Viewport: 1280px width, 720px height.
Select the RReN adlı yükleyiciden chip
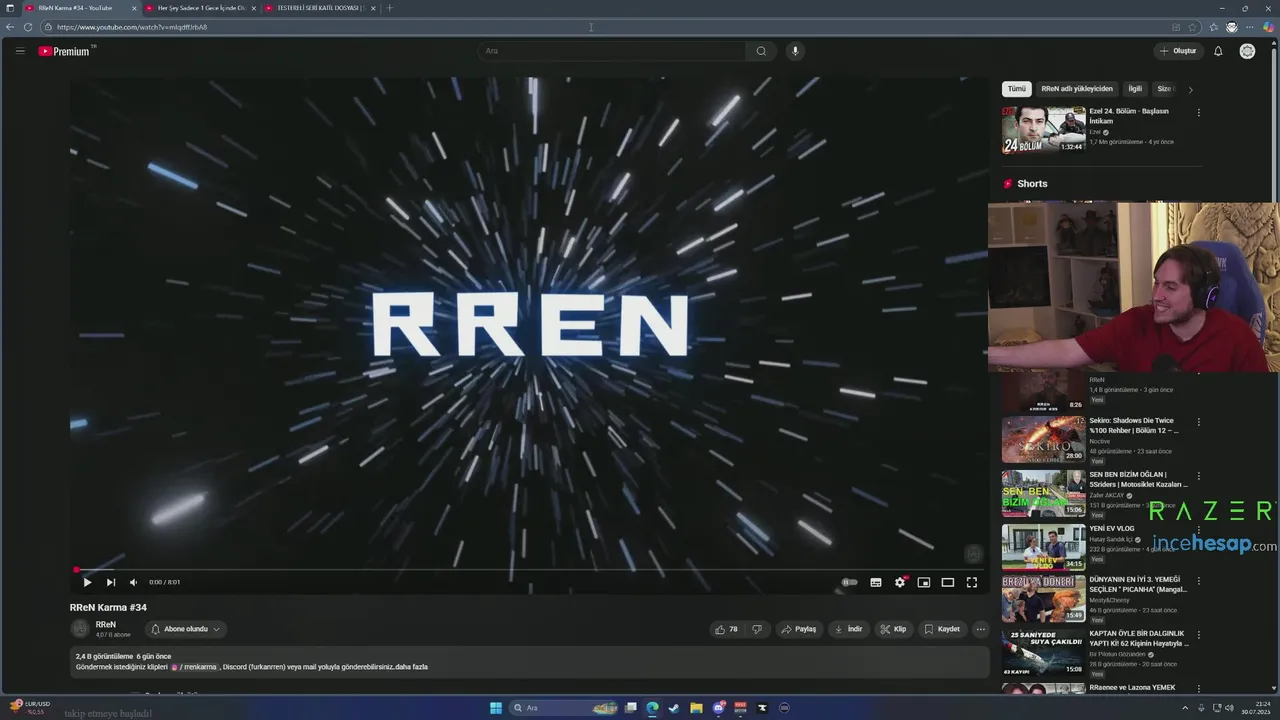(1077, 89)
